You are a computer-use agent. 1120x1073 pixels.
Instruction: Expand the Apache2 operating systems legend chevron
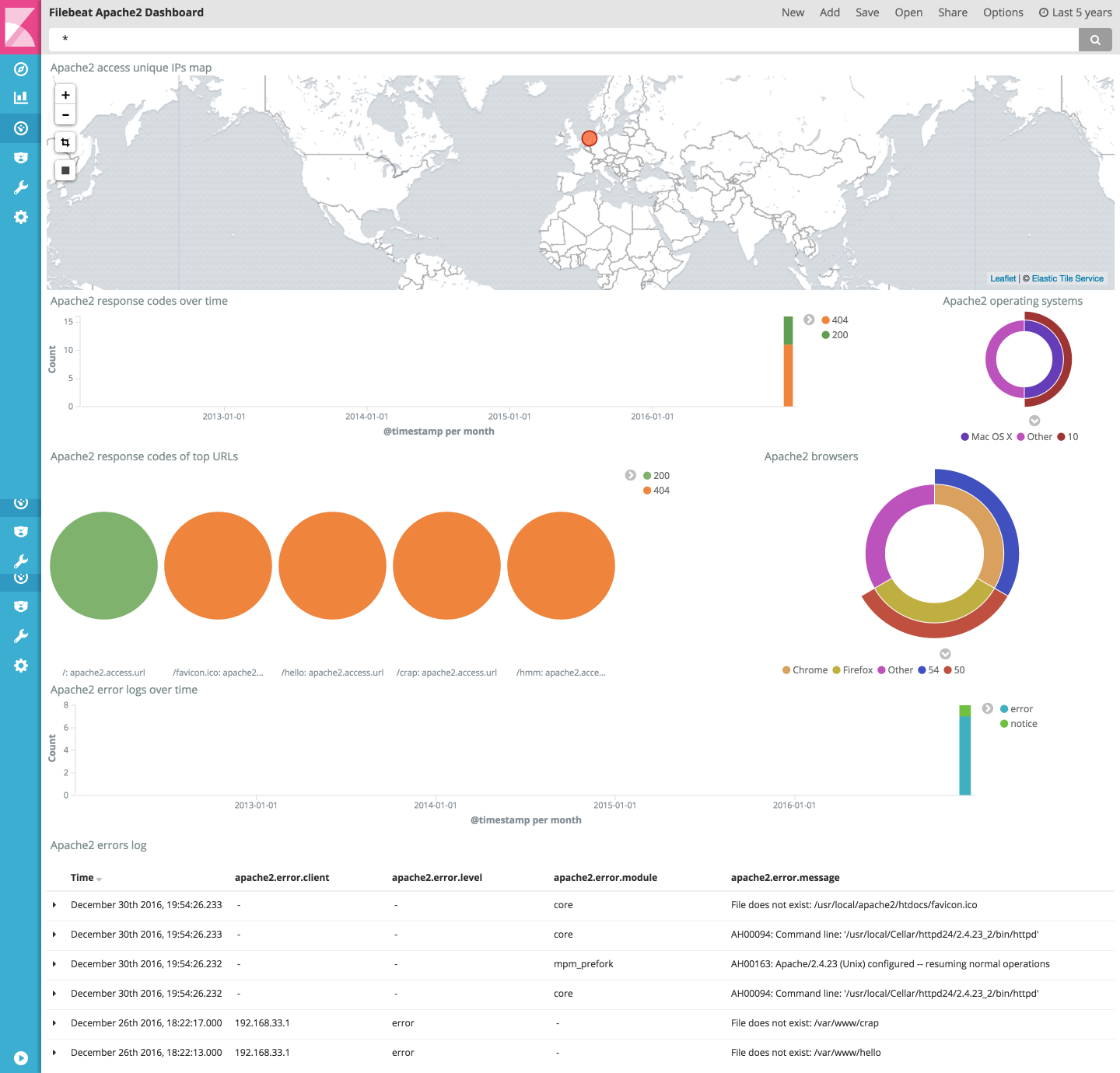[1034, 421]
